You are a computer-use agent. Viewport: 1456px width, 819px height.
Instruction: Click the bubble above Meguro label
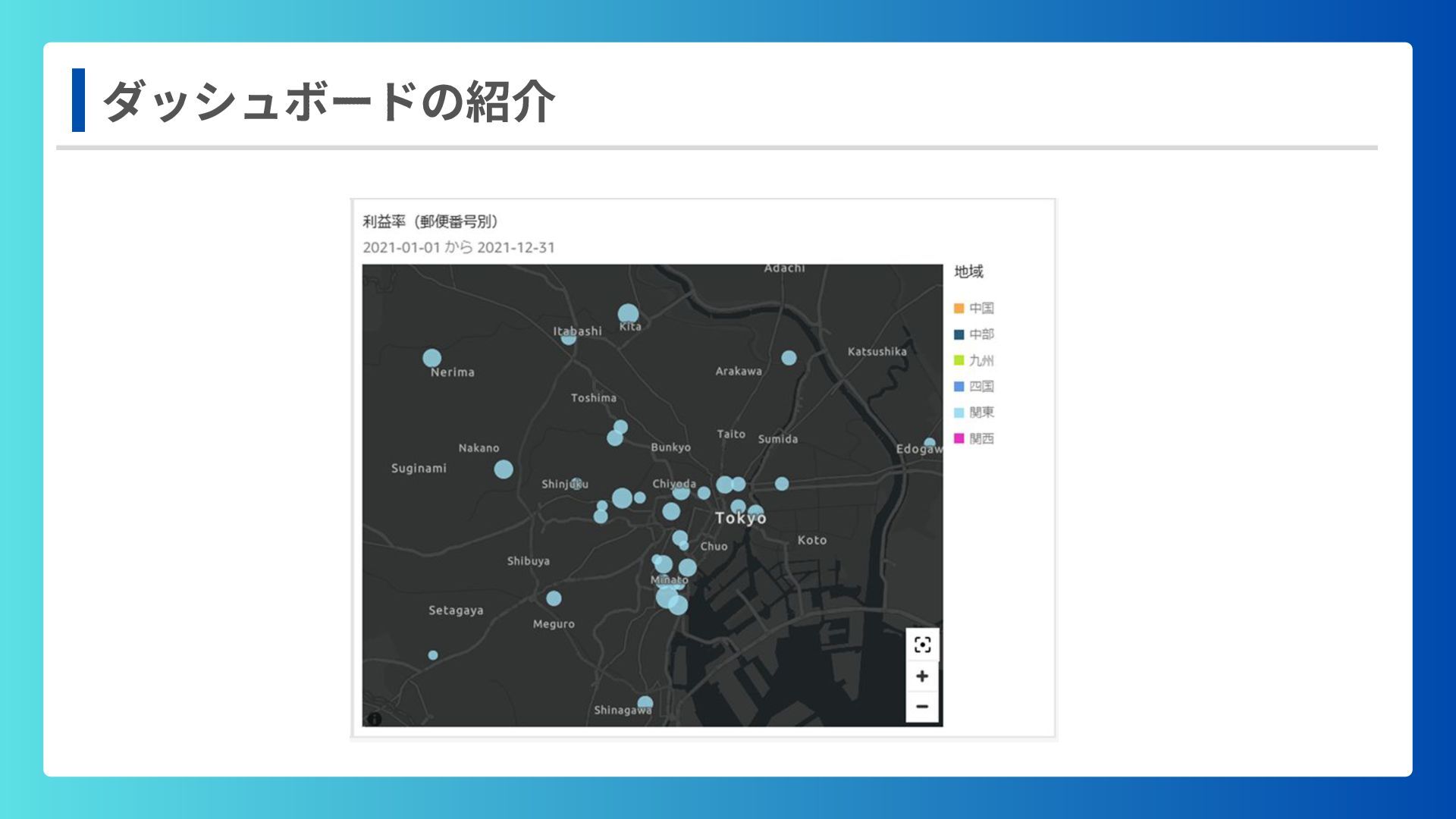point(554,598)
